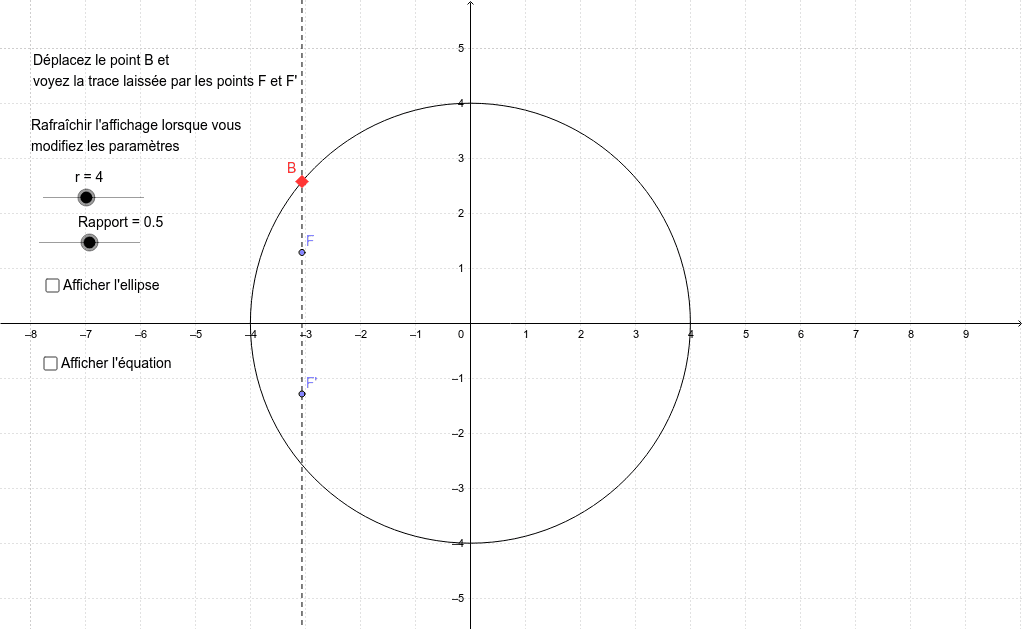Click the 'Rafraîchir l'affichage lorsque vous' text

136,125
